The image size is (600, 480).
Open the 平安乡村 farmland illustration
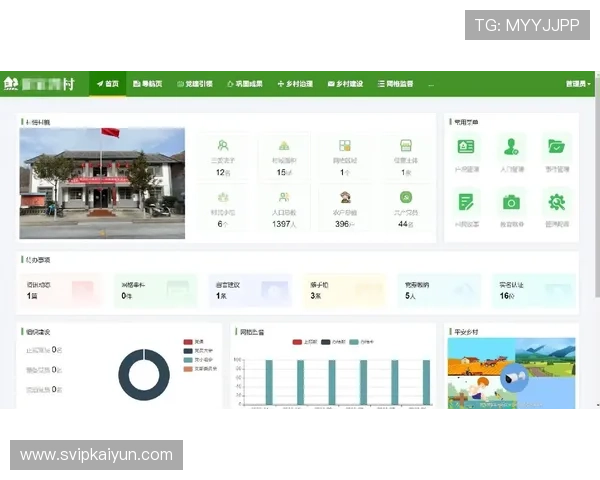click(x=511, y=373)
